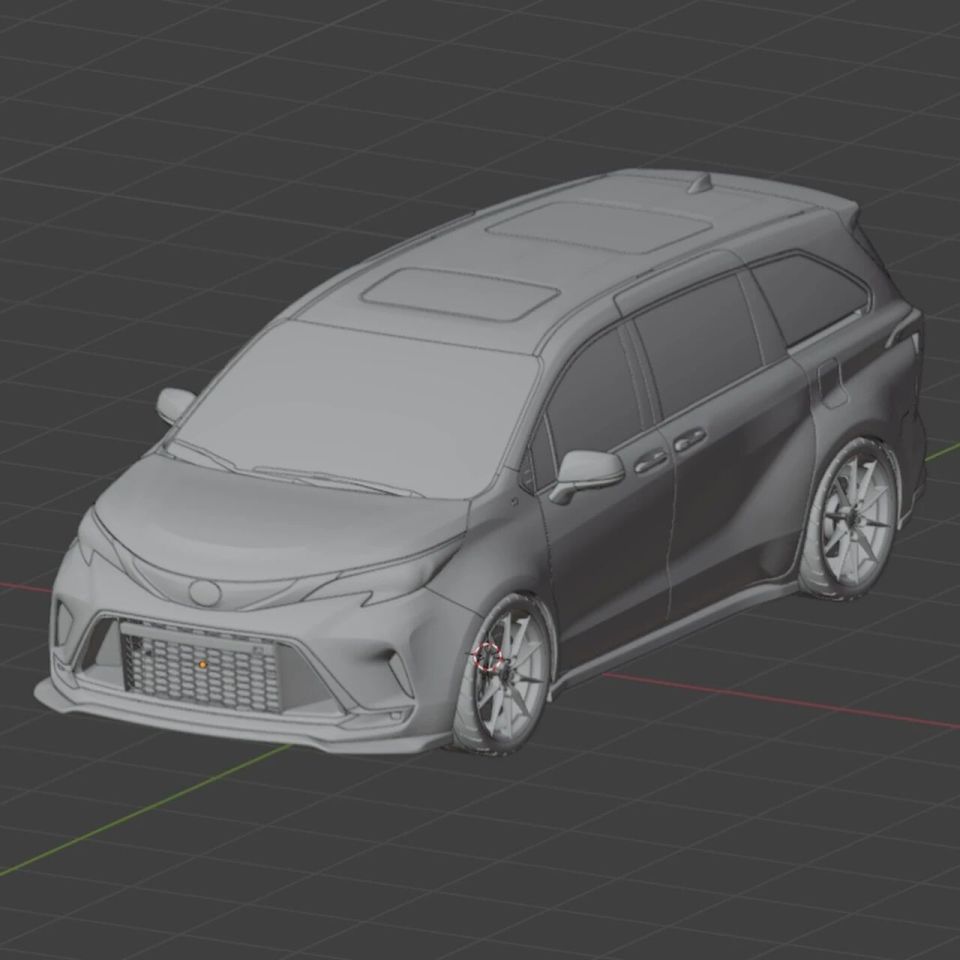Click the front door handle
This screenshot has height=960, width=960.
tap(650, 460)
